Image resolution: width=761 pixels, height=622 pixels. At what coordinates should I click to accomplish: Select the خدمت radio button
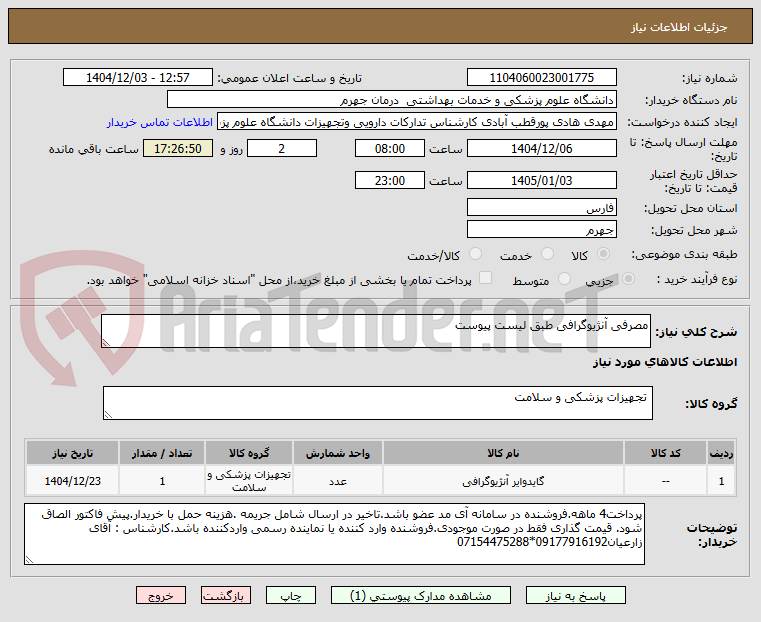tap(547, 254)
